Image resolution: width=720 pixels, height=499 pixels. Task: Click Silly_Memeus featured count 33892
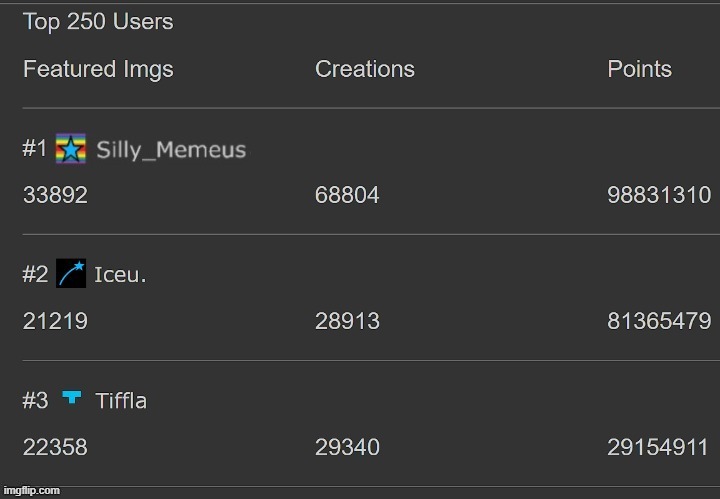(55, 196)
